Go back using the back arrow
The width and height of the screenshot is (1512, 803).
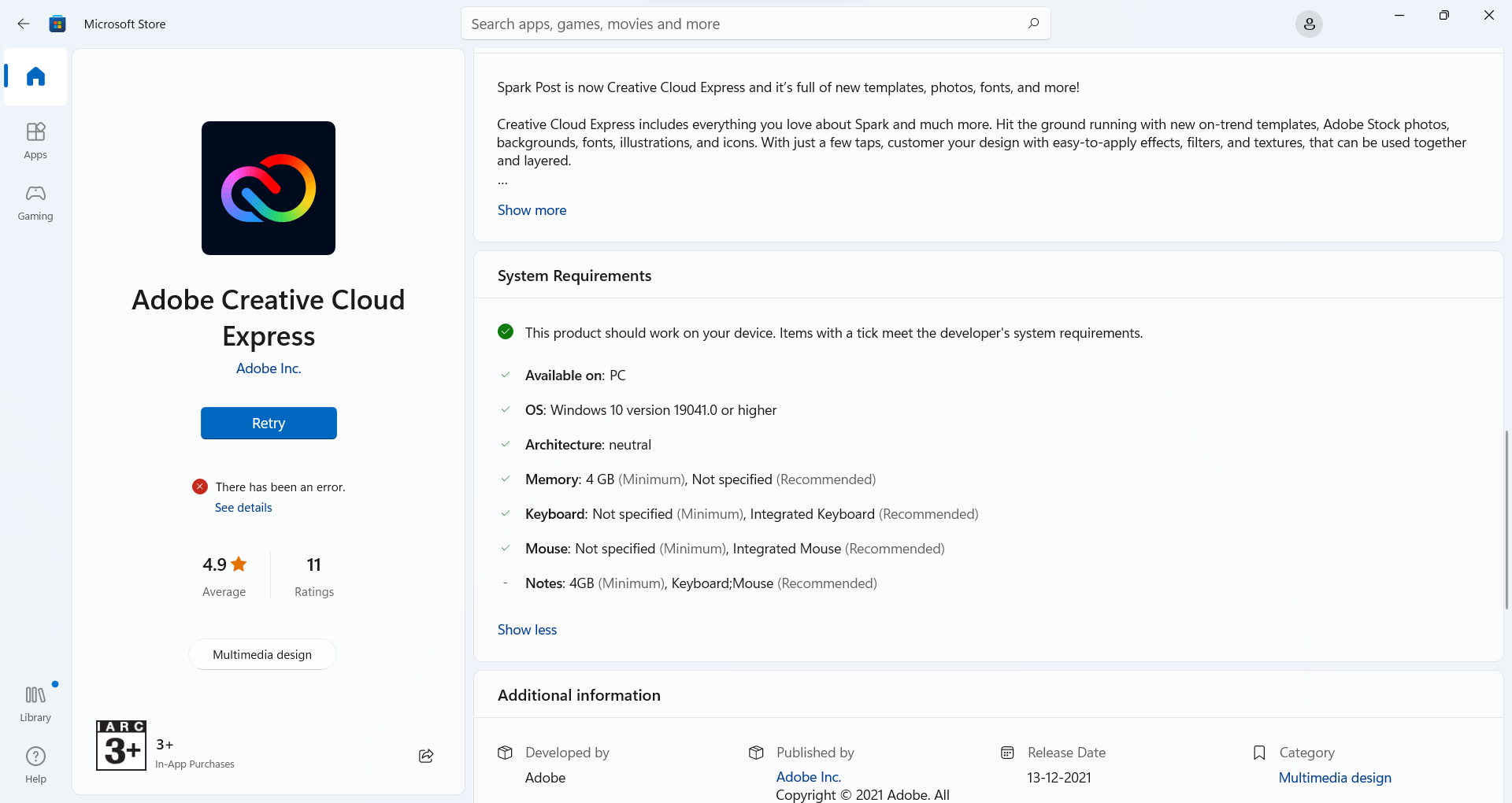coord(24,24)
